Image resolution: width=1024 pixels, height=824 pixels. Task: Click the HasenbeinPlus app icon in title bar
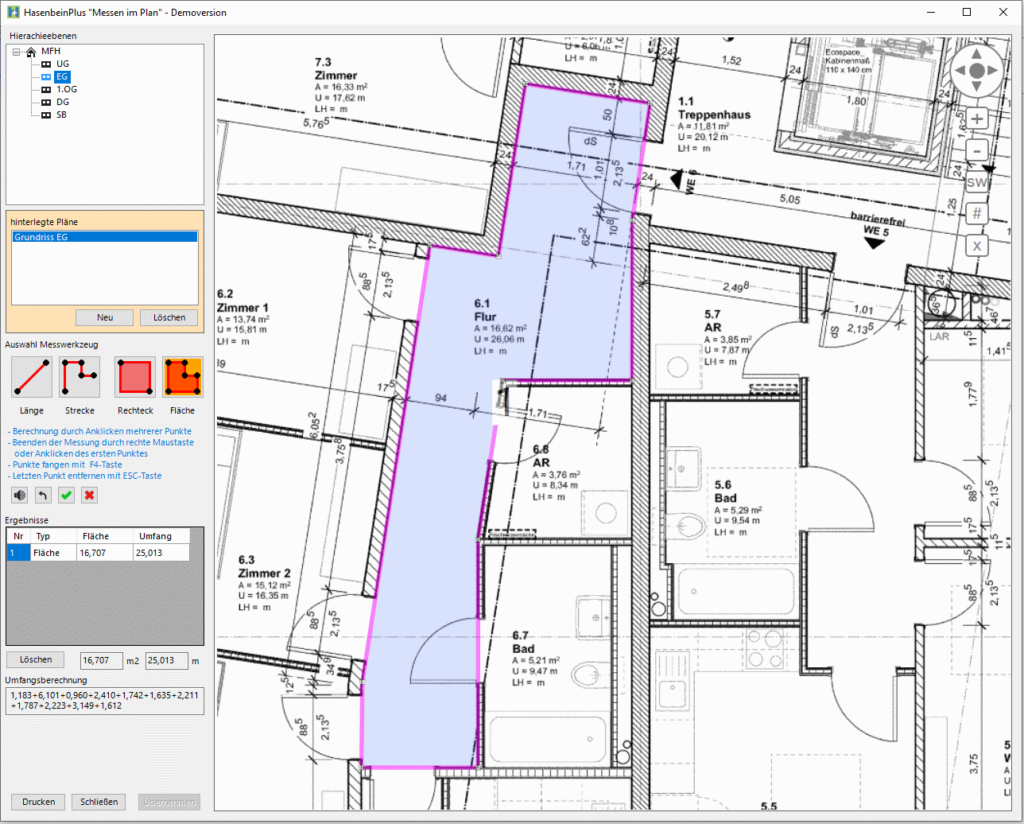[13, 12]
